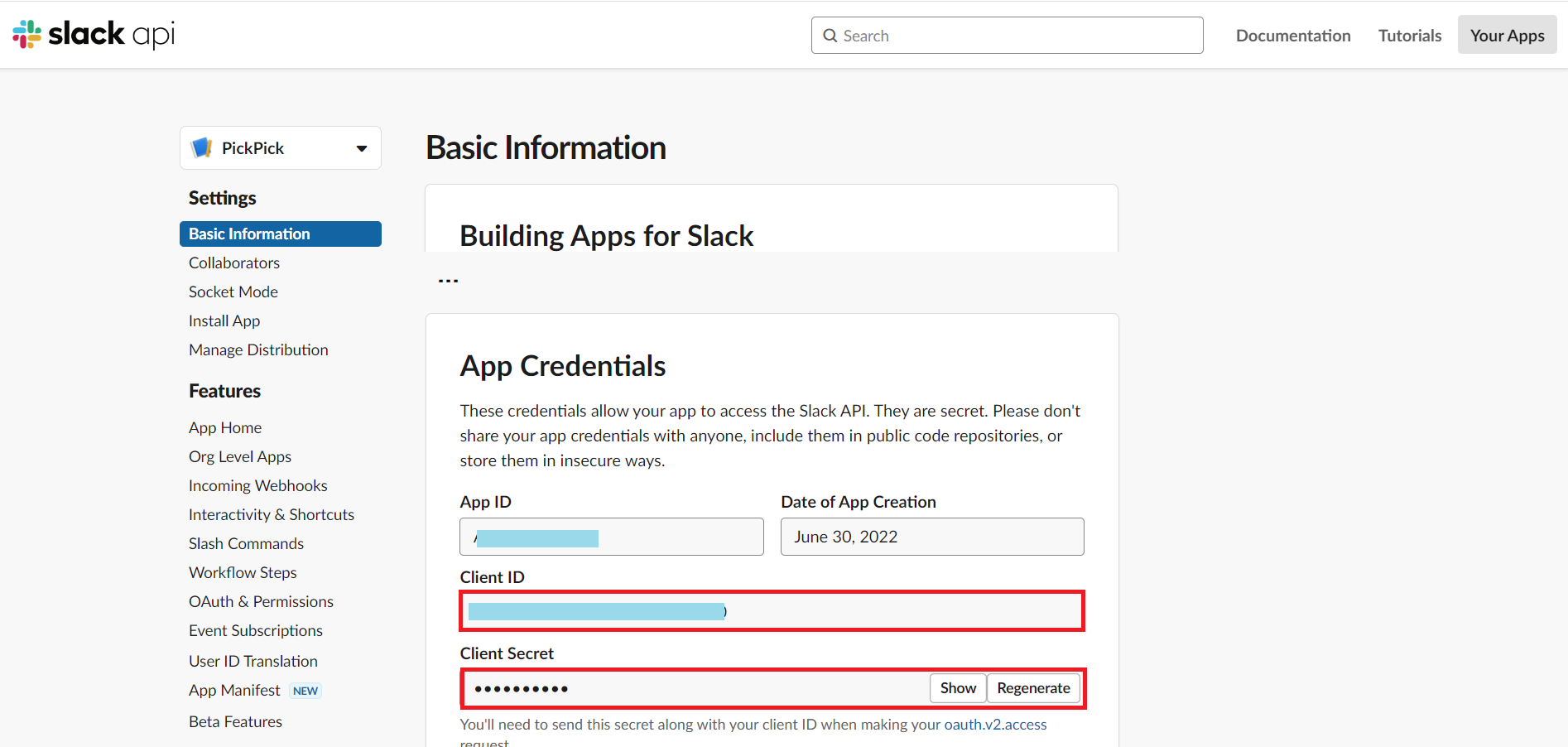Screen dimensions: 1568x747
Task: Click the Slack API logo
Action: (x=94, y=34)
